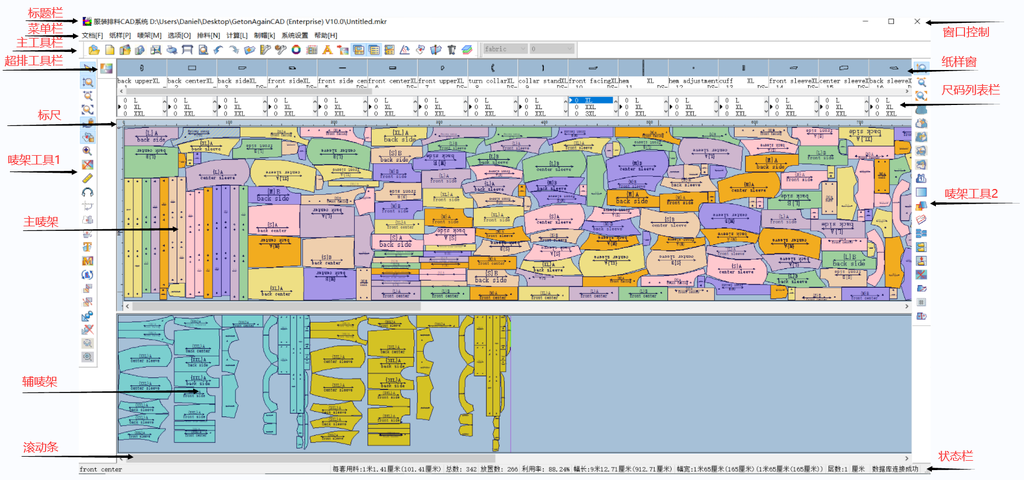Click the headphones-shaped icon in left toolbar

click(88, 192)
